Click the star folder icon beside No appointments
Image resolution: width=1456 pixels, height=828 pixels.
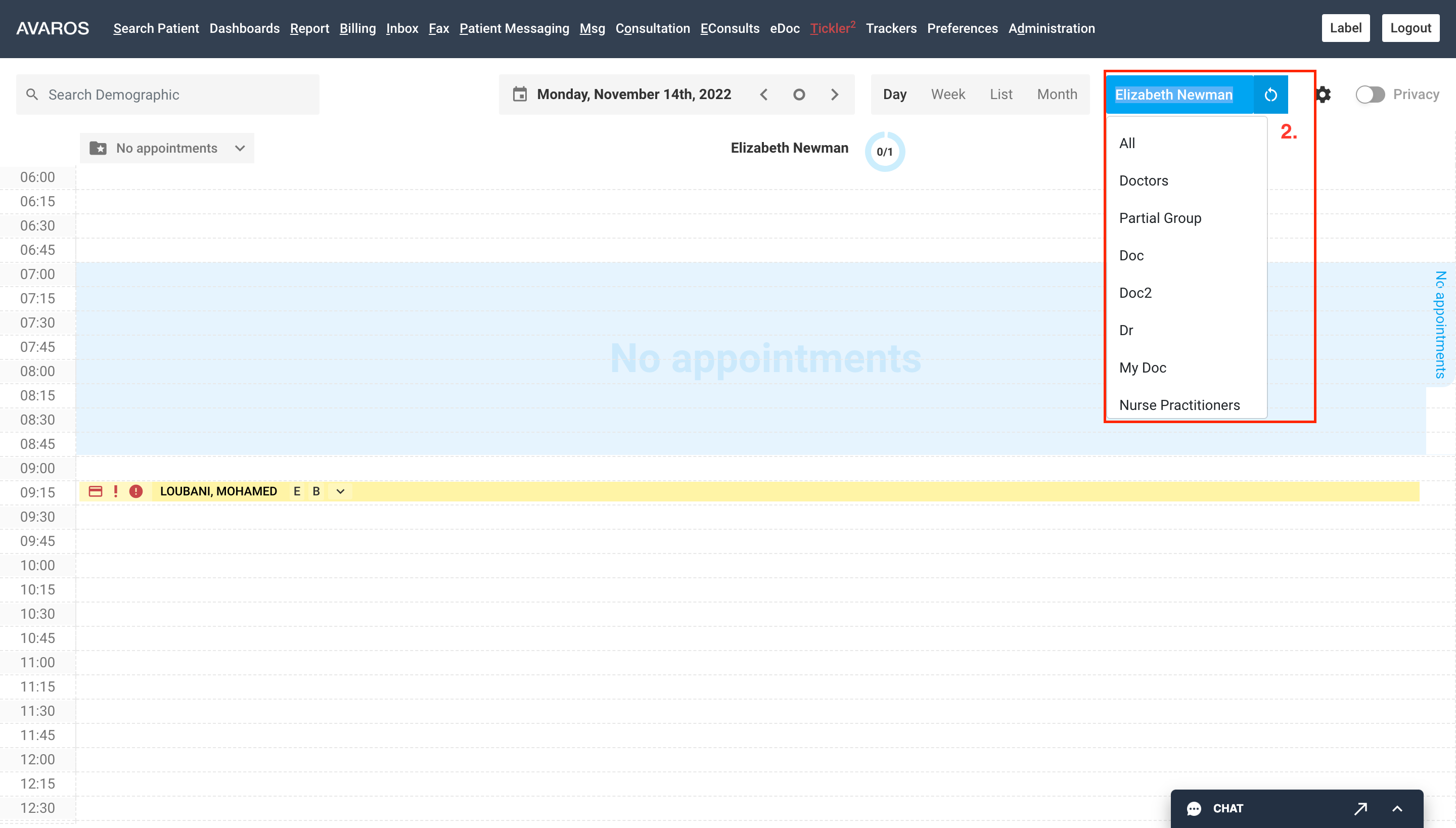click(x=99, y=148)
